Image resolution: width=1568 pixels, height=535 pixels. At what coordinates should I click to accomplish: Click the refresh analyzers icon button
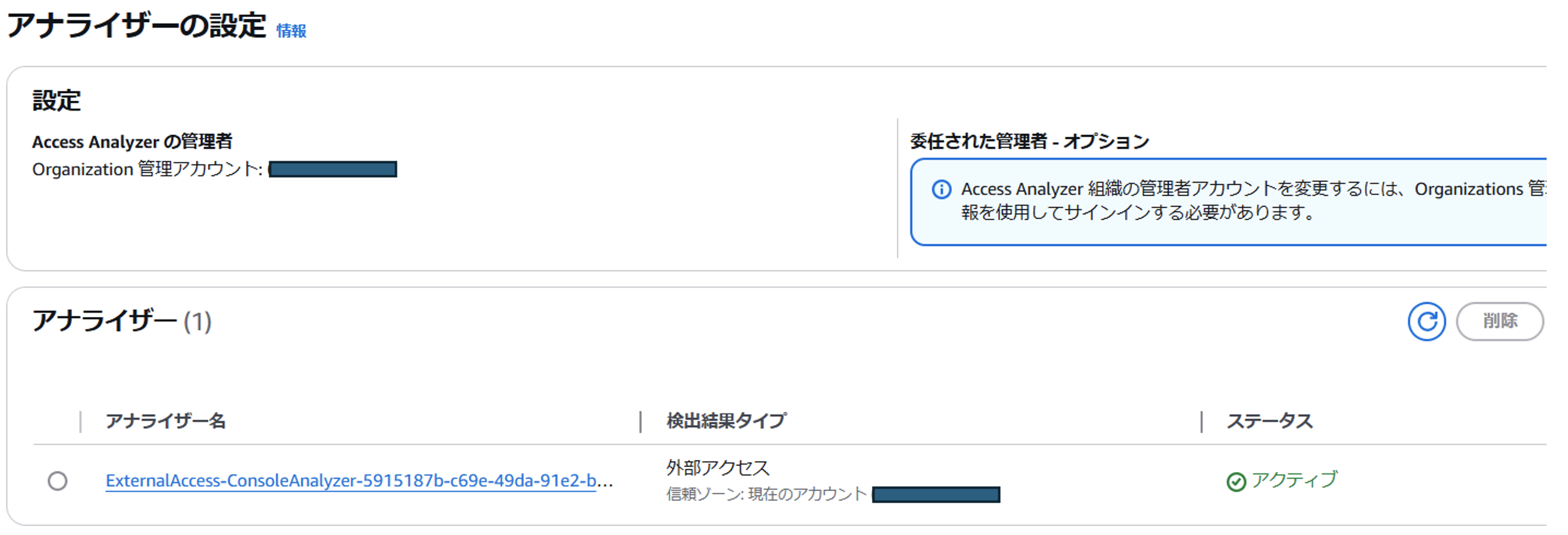(x=1426, y=321)
